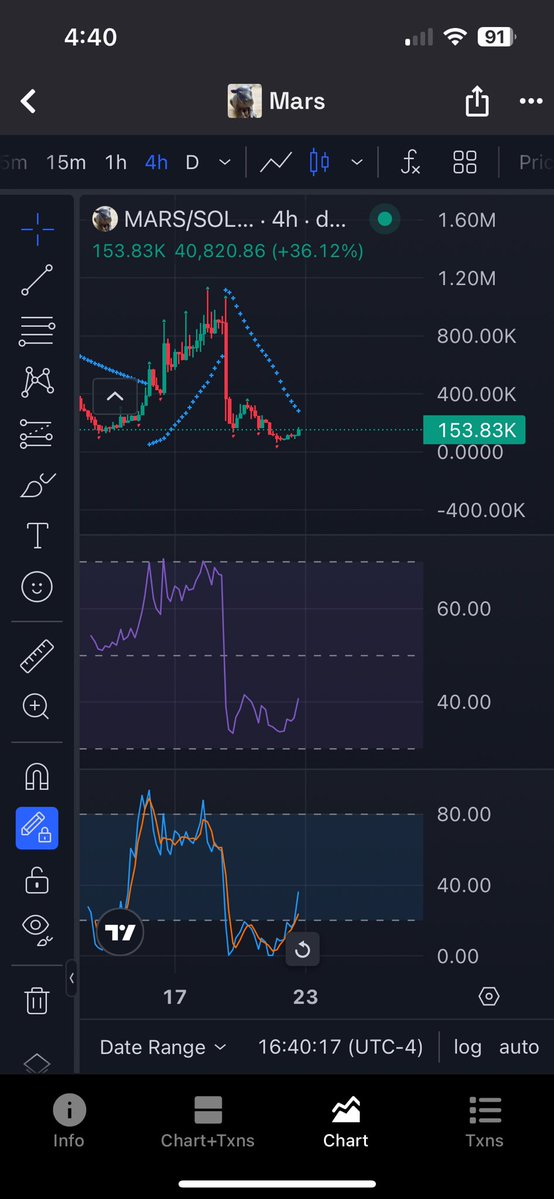Tap the partially visible Price option
This screenshot has height=1199, width=554.
tap(536, 162)
